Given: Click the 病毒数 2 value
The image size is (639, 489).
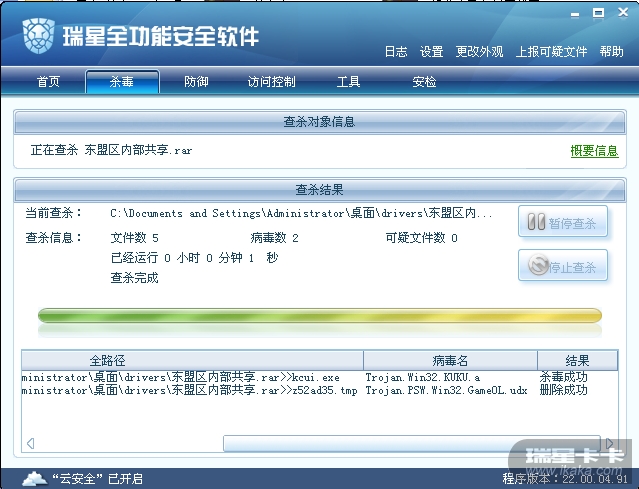Looking at the screenshot, I should coord(274,238).
